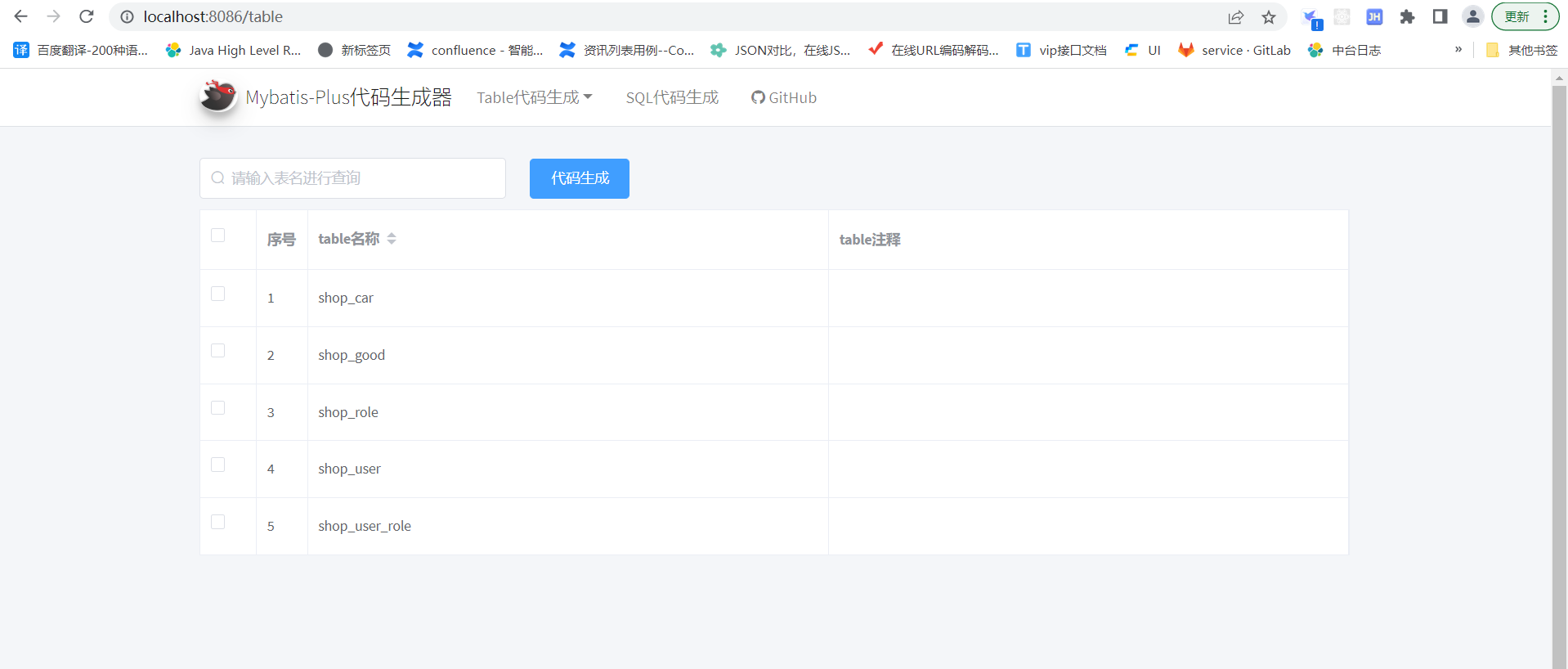Open the Extensions puzzle-piece menu
This screenshot has height=669, width=1568.
pyautogui.click(x=1407, y=16)
